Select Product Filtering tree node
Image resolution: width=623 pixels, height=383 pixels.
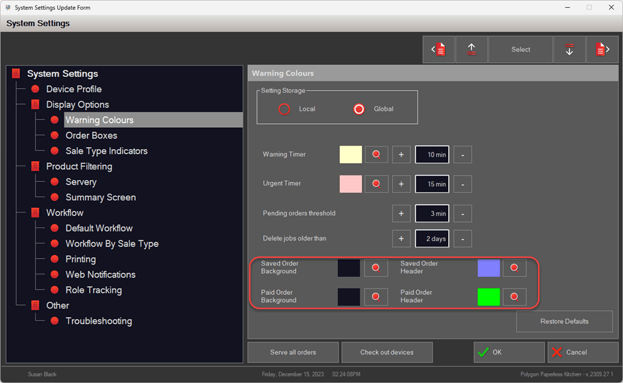point(79,166)
